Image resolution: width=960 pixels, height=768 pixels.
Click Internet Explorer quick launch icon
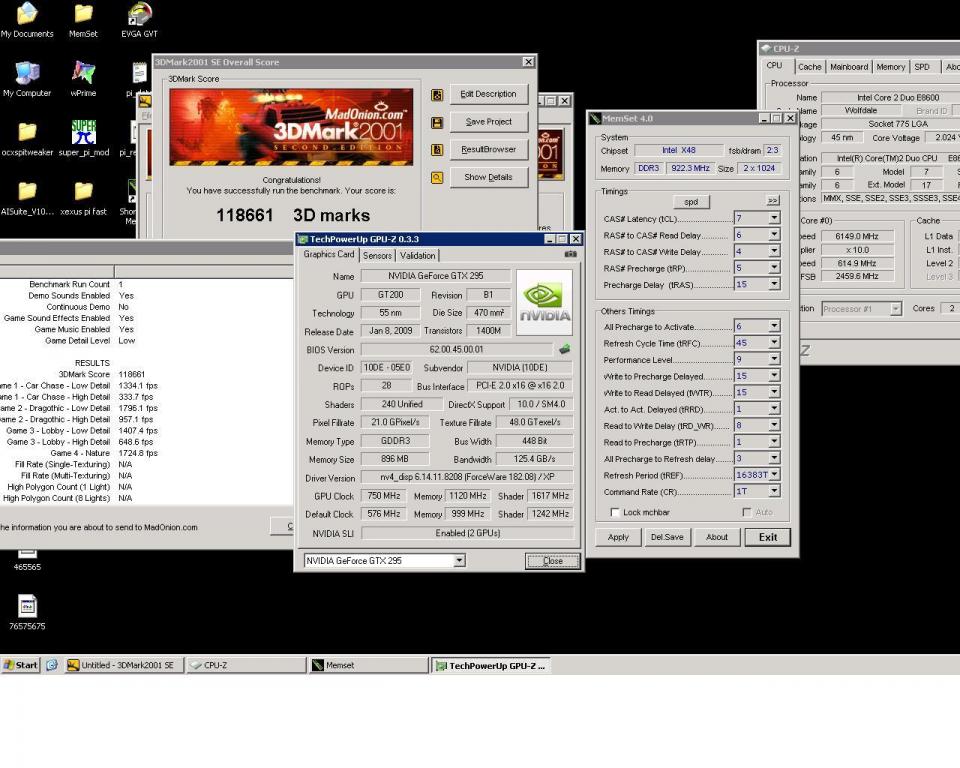click(52, 665)
